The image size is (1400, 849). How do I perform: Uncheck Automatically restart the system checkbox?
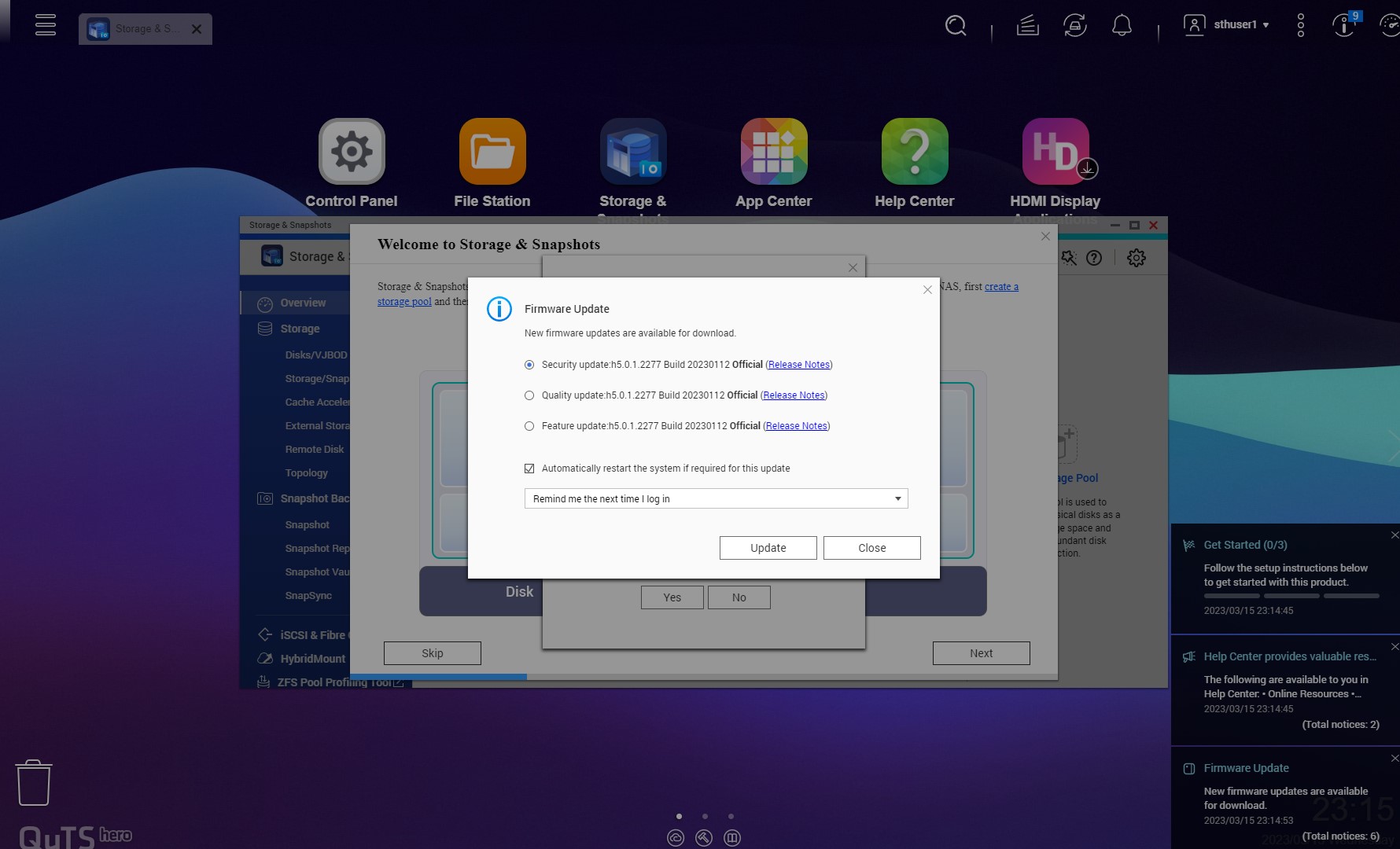tap(529, 469)
